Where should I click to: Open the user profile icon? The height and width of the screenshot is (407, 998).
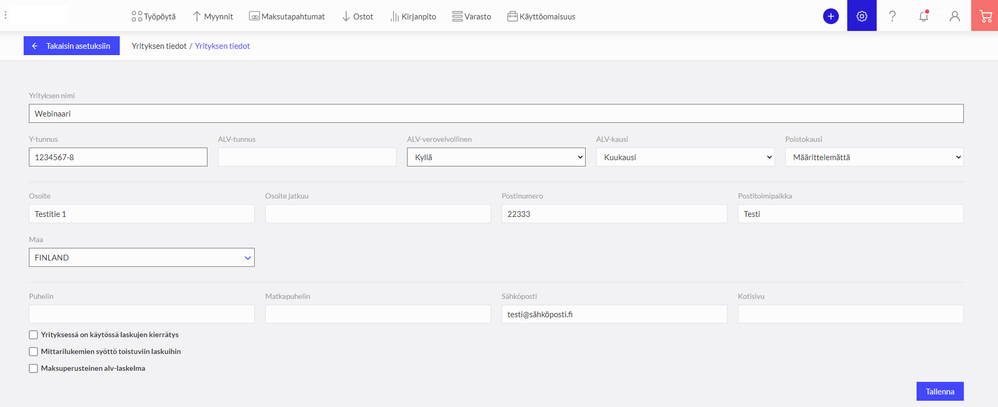[955, 17]
